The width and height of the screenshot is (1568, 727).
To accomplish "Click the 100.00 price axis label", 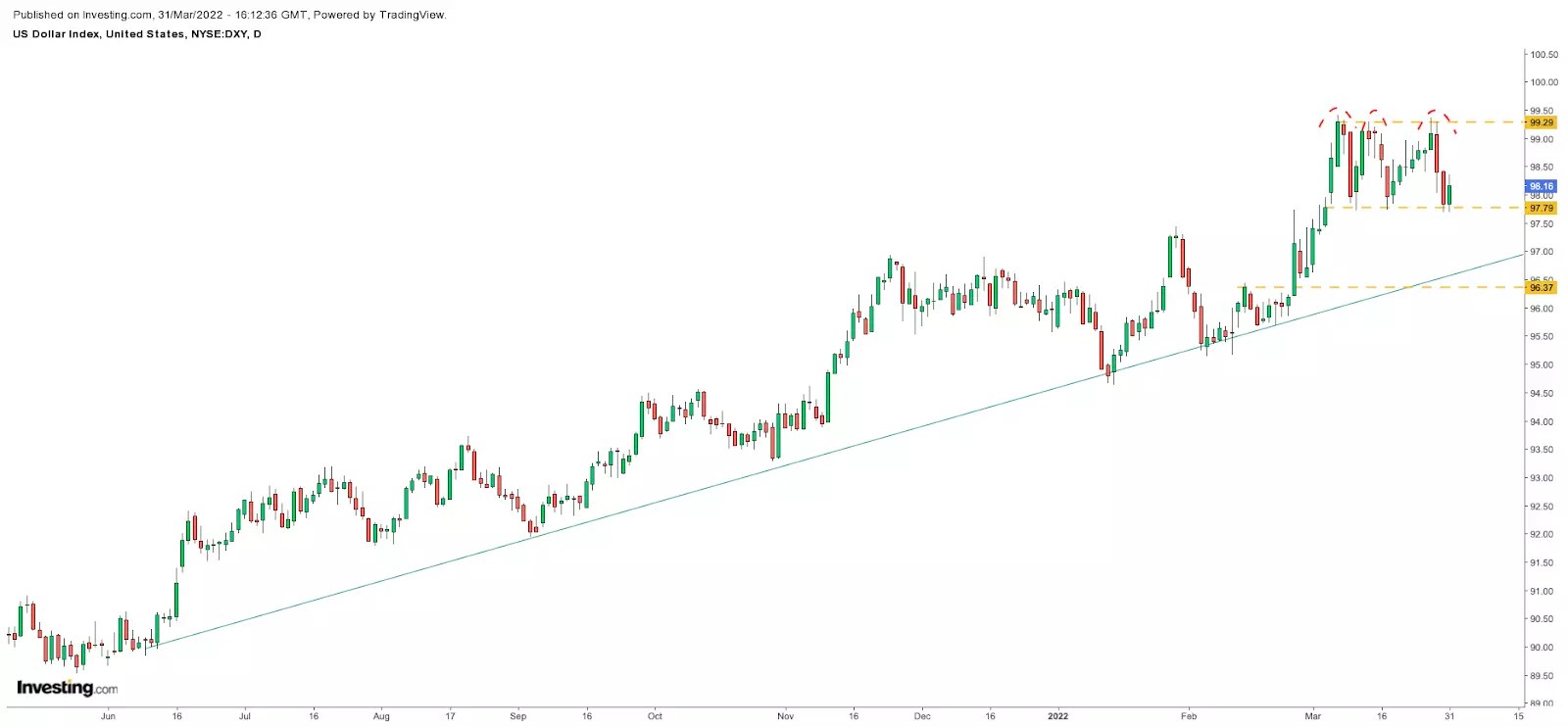I will click(1543, 82).
